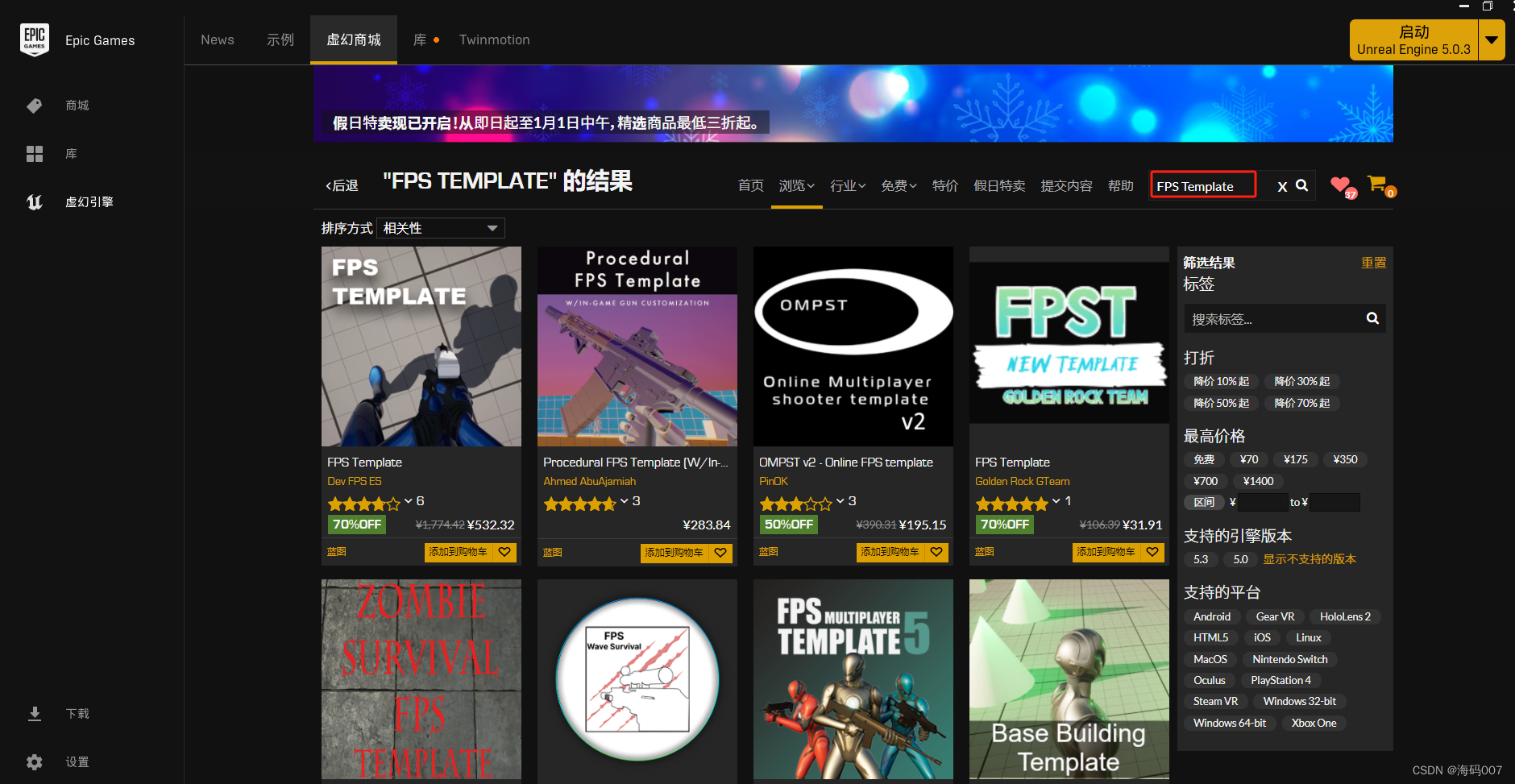The height and width of the screenshot is (784, 1515).
Task: Go to 首页 home in marketplace menu
Action: (751, 186)
